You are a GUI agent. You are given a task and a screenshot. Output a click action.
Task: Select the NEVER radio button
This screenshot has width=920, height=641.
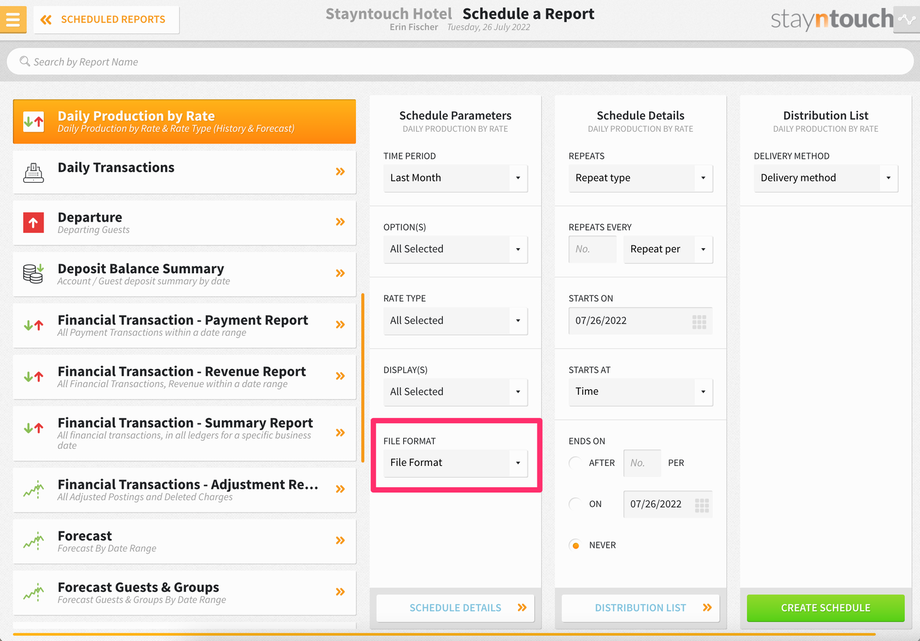tap(575, 545)
